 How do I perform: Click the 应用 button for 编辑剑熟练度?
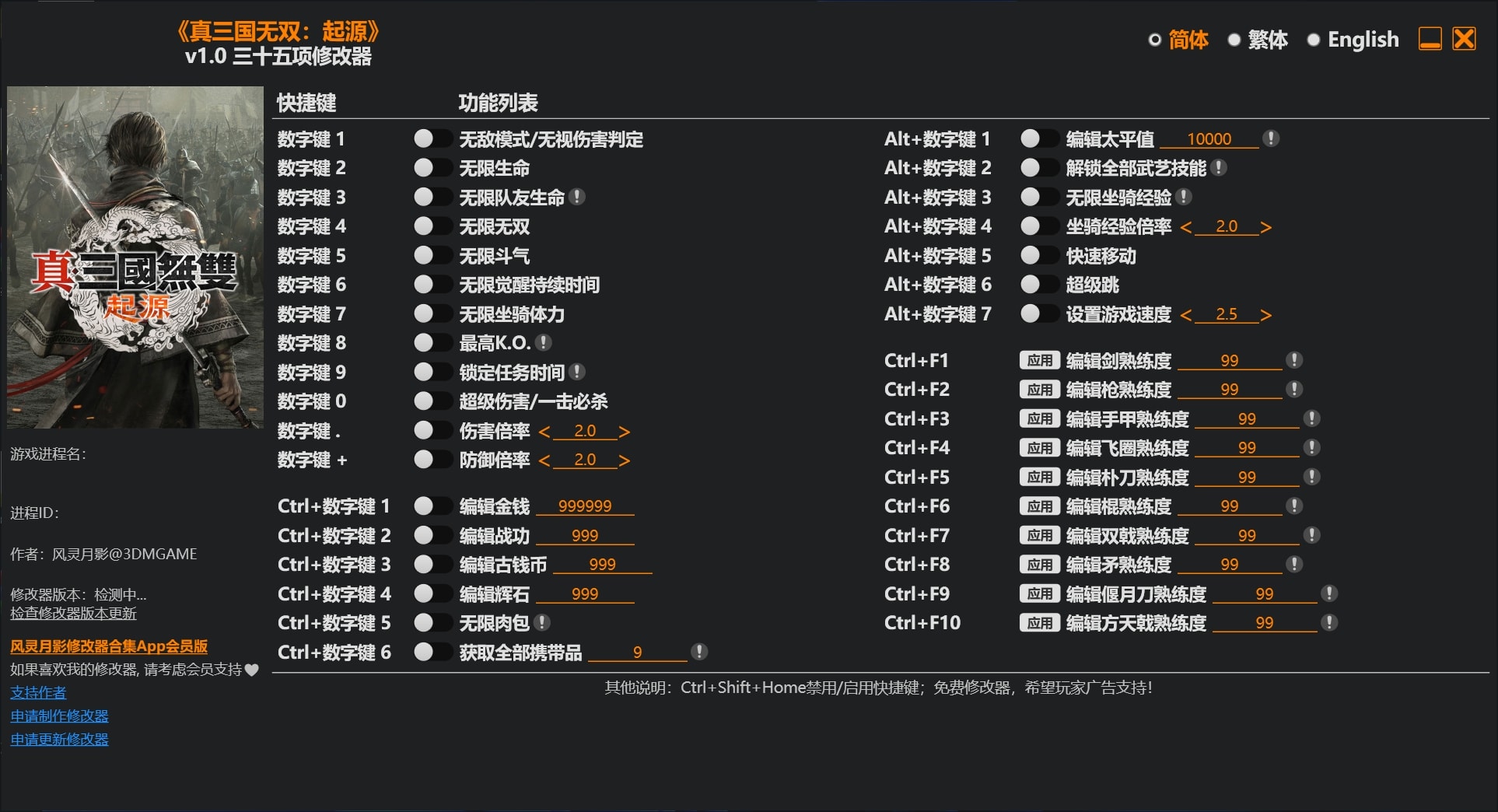point(1040,359)
